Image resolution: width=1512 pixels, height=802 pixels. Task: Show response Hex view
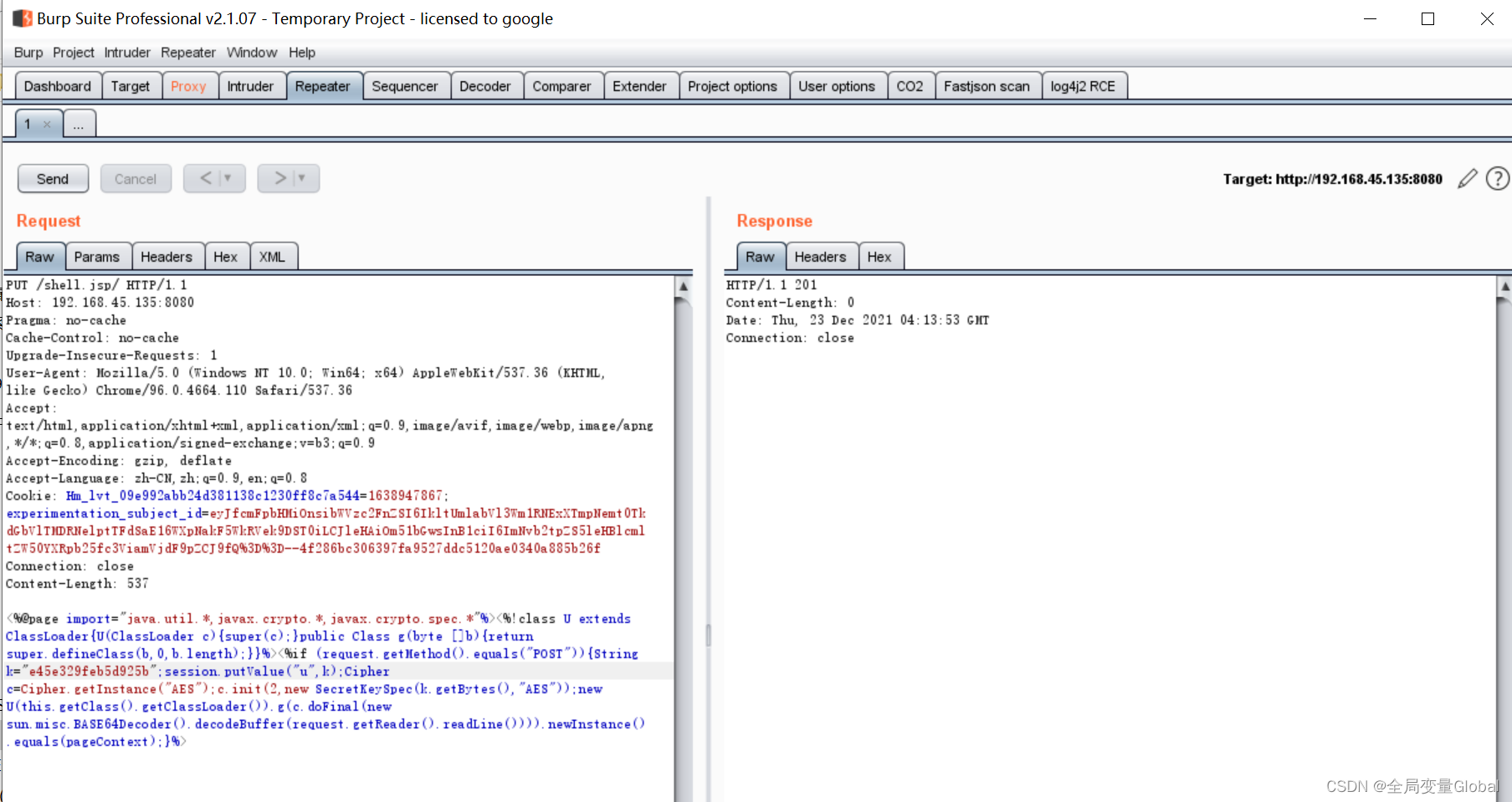click(x=879, y=257)
